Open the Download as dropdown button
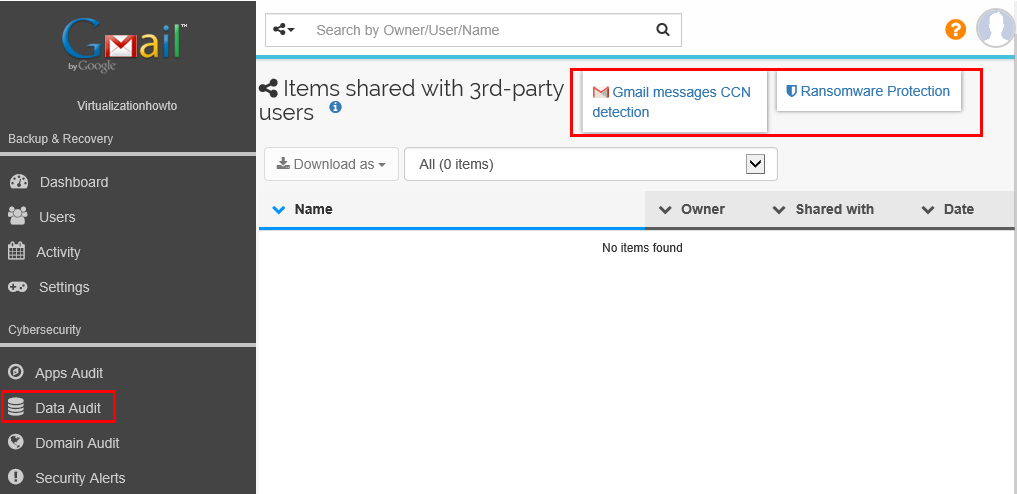This screenshot has height=494, width=1017. (x=331, y=164)
